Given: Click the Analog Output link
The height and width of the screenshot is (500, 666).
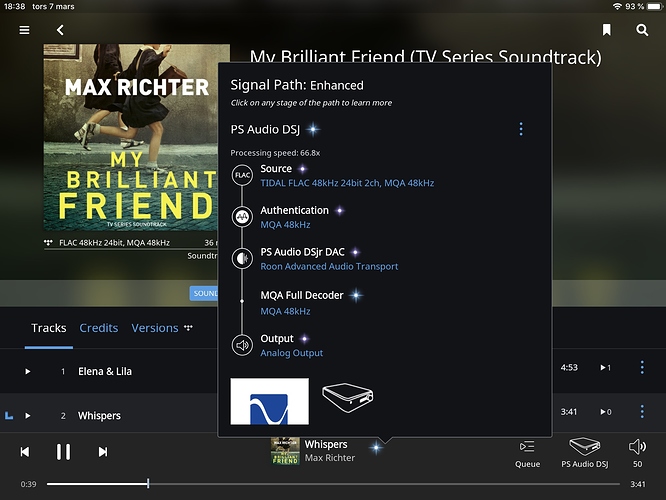Looking at the screenshot, I should click(291, 353).
